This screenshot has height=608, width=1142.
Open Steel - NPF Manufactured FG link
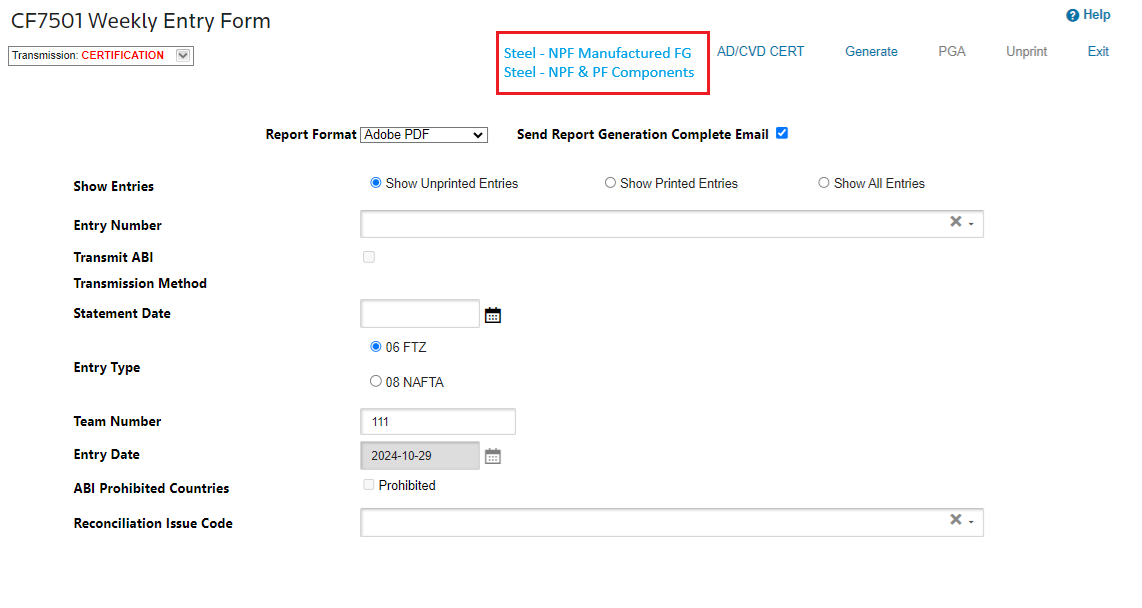coord(597,53)
